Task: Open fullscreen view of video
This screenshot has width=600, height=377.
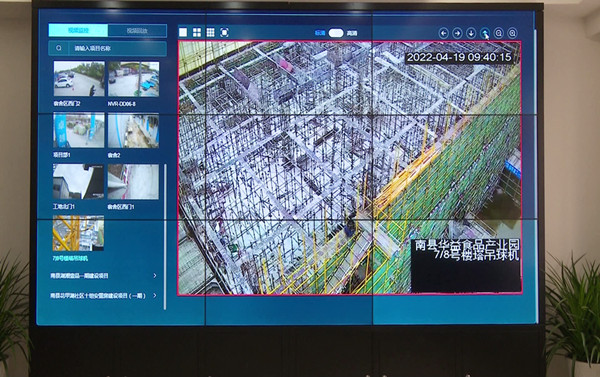Action: tap(224, 33)
